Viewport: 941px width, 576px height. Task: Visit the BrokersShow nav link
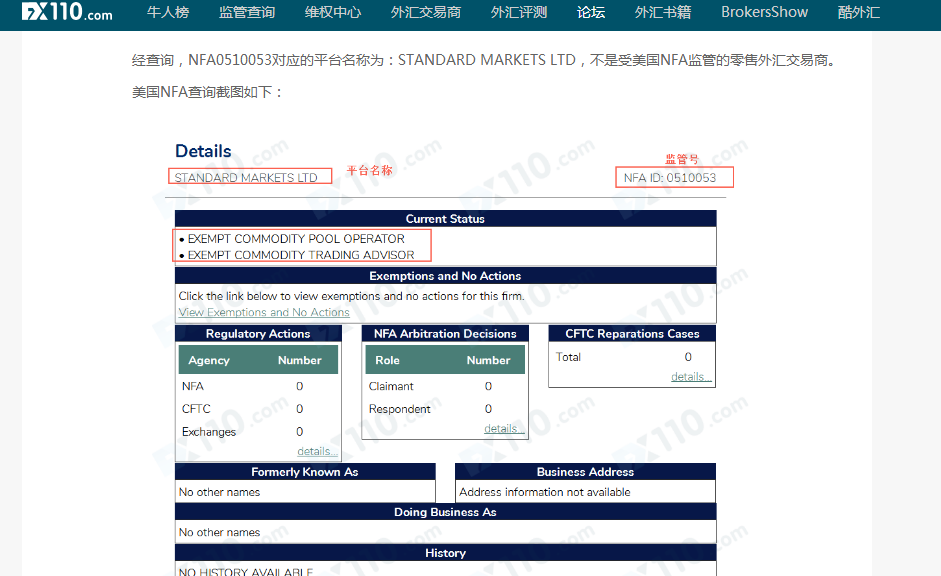point(764,13)
